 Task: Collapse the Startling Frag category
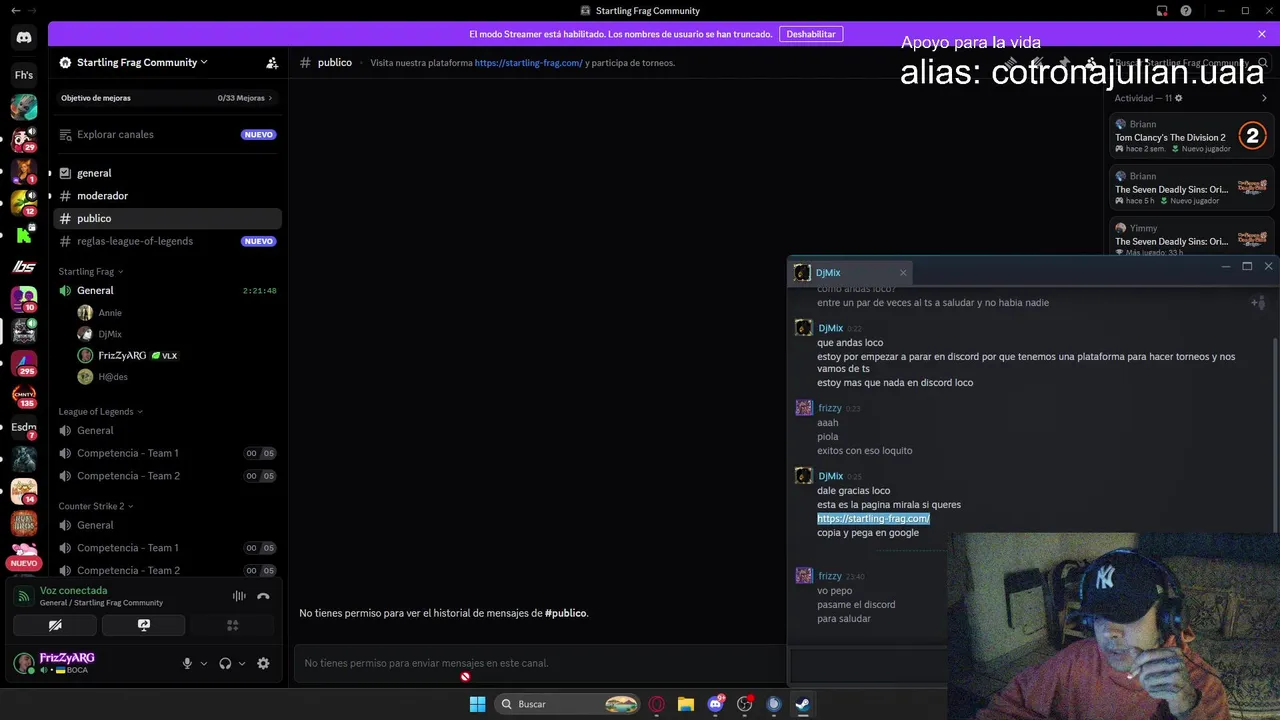tap(91, 271)
